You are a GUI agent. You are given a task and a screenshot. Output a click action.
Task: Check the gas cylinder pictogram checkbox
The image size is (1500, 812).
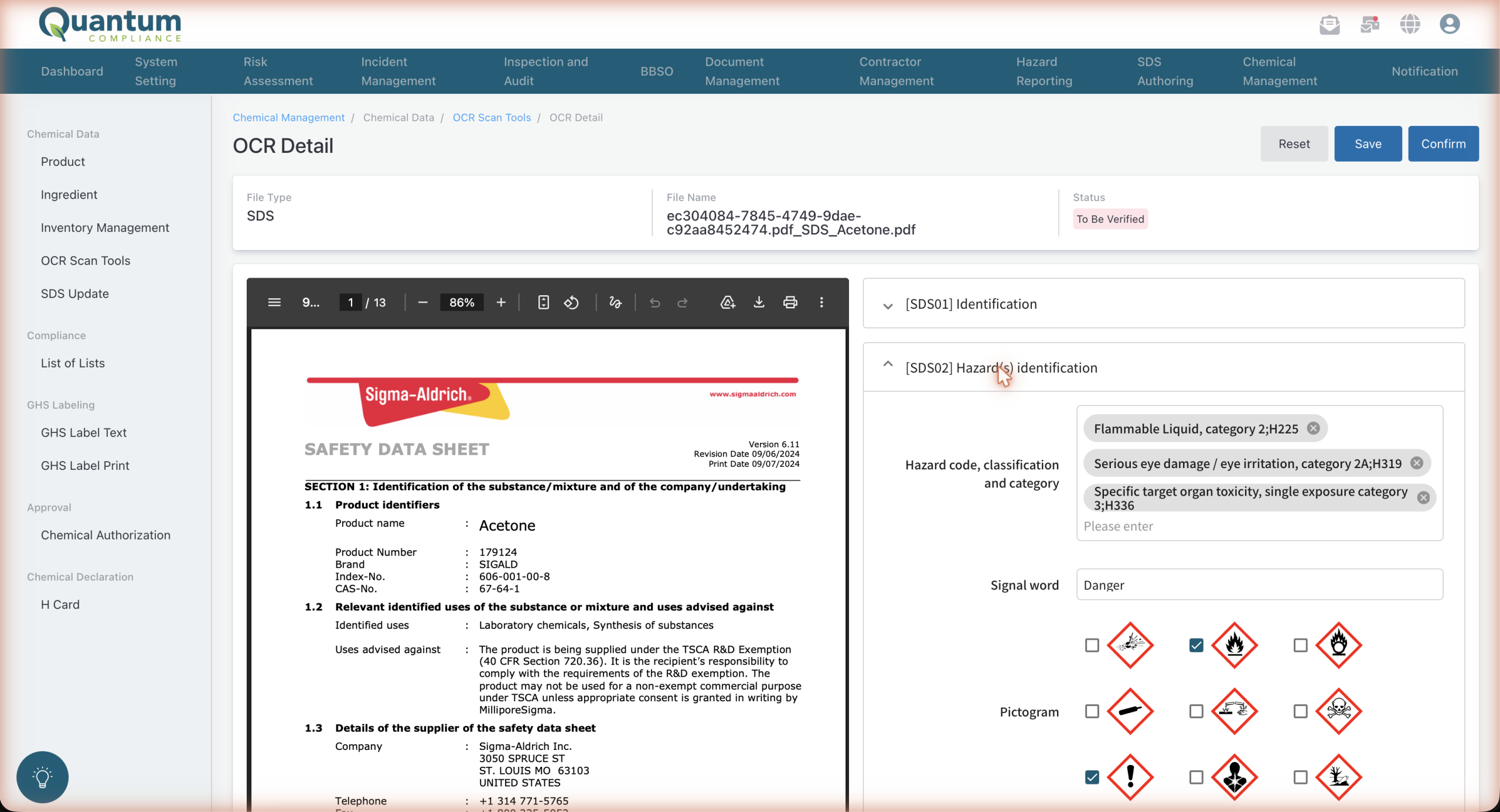[1092, 711]
